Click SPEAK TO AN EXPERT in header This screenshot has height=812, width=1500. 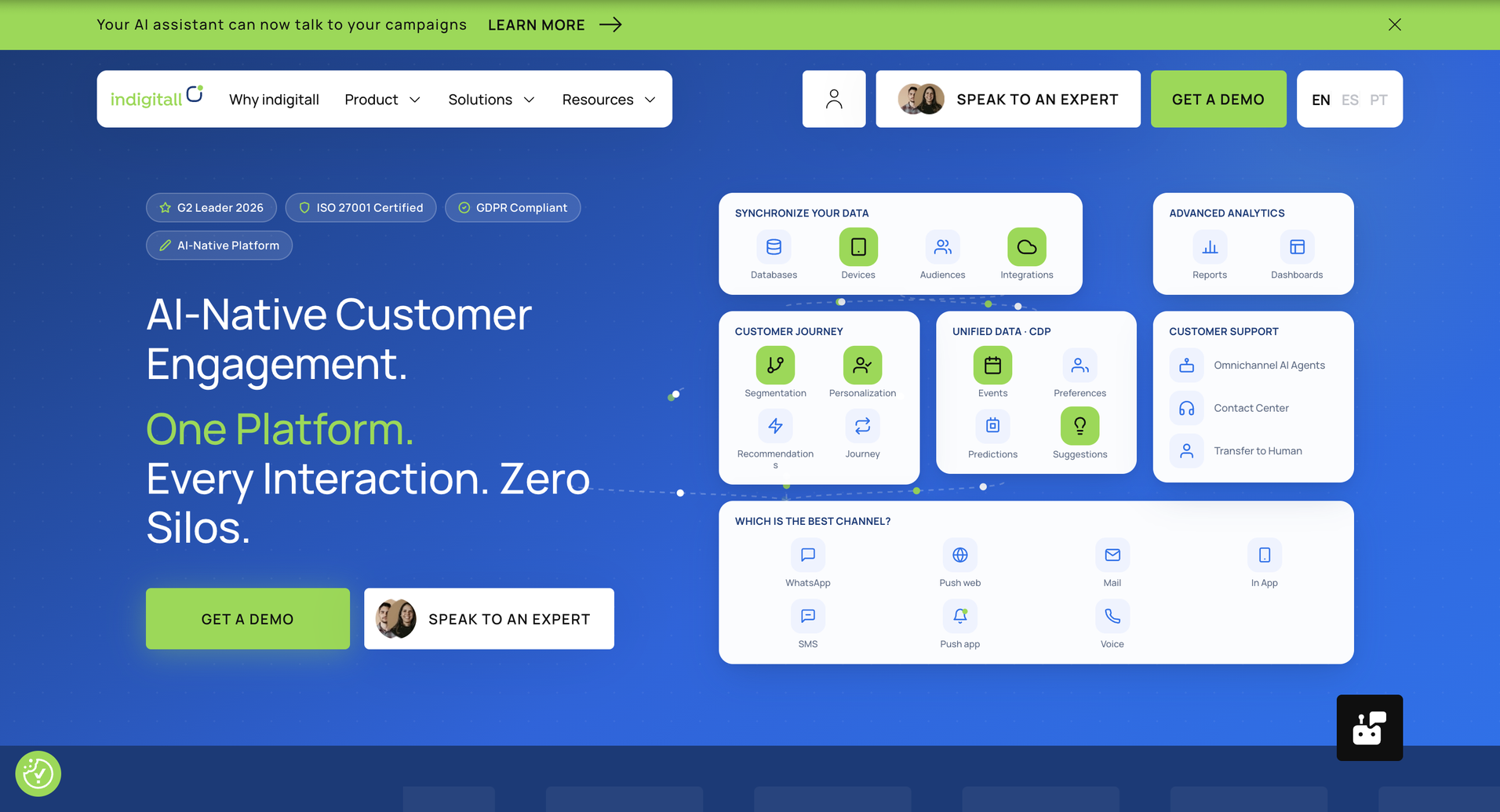click(1008, 99)
